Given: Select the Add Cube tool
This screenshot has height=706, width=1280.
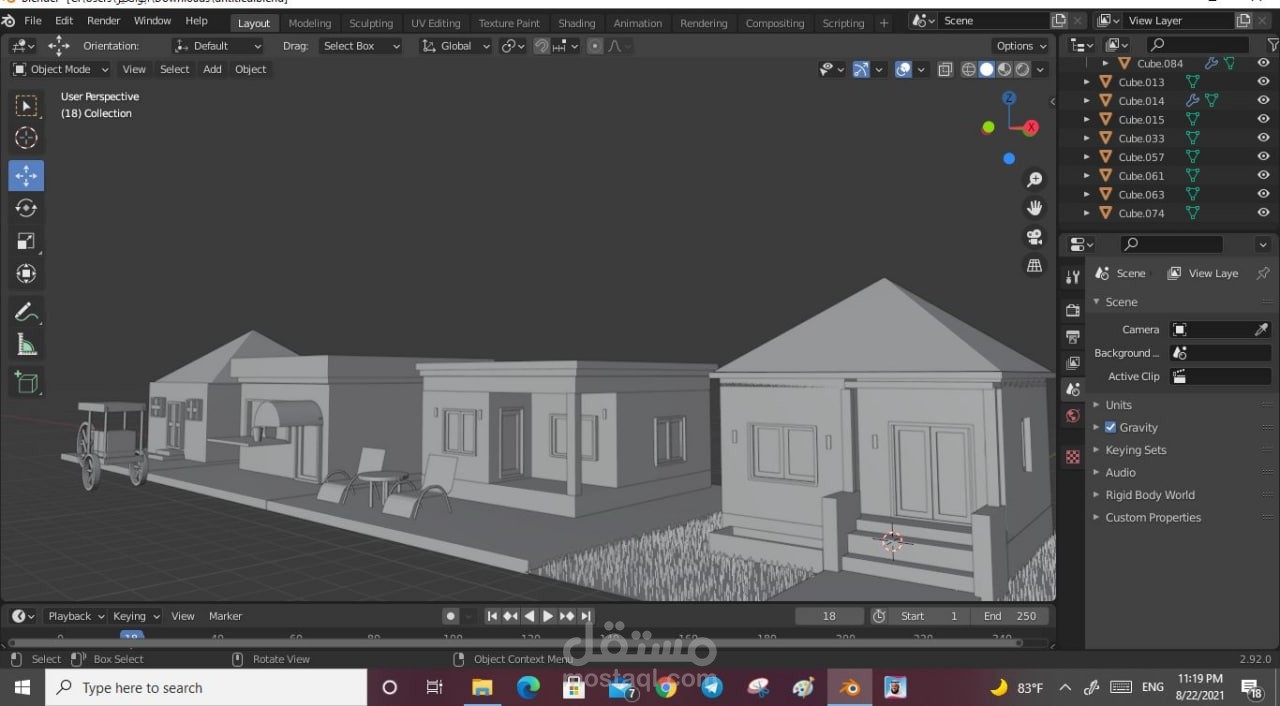Looking at the screenshot, I should pyautogui.click(x=27, y=382).
